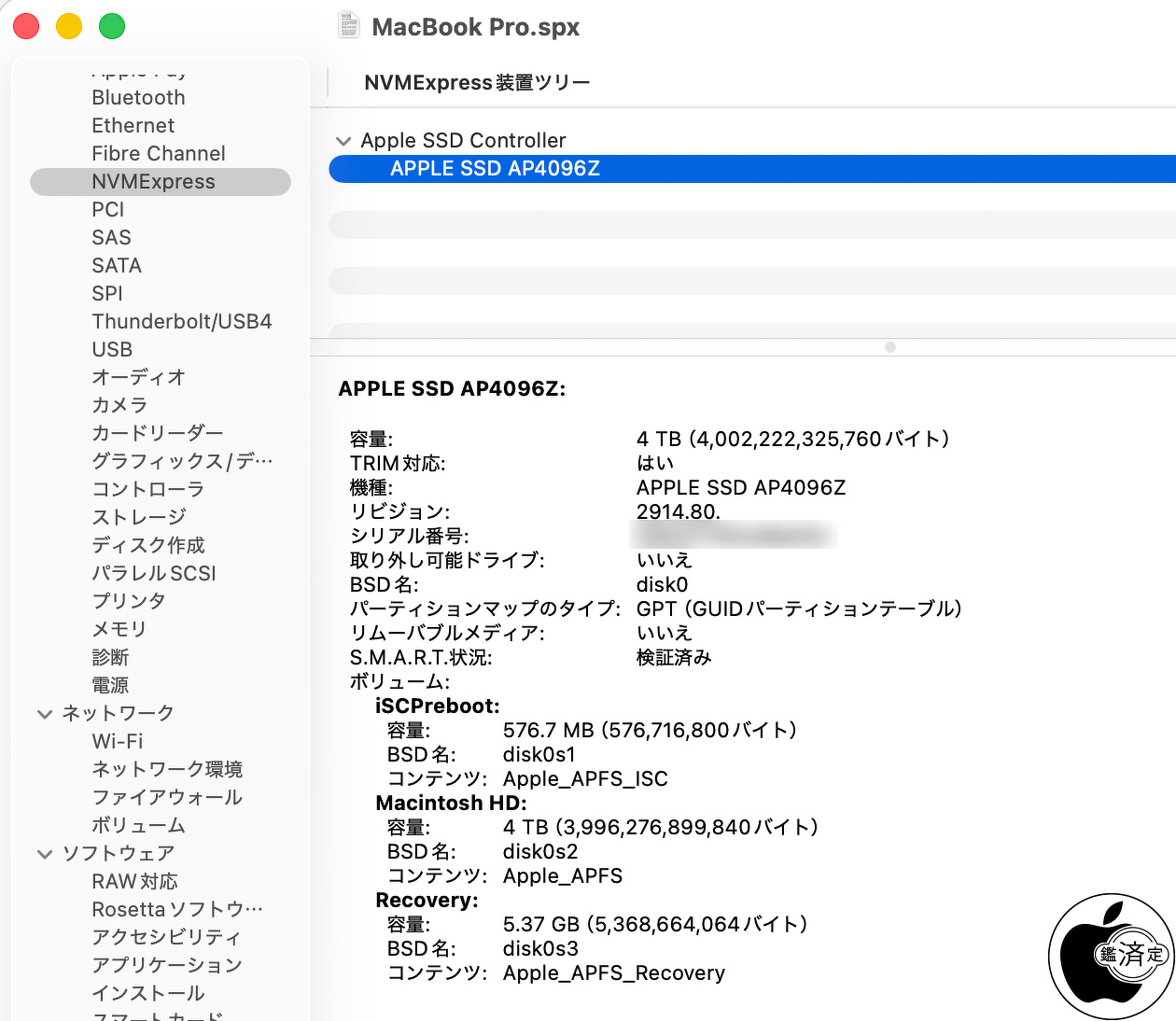Image resolution: width=1176 pixels, height=1021 pixels.
Task: Open the Thunderbolt/USB4 sidebar entry
Action: (181, 322)
